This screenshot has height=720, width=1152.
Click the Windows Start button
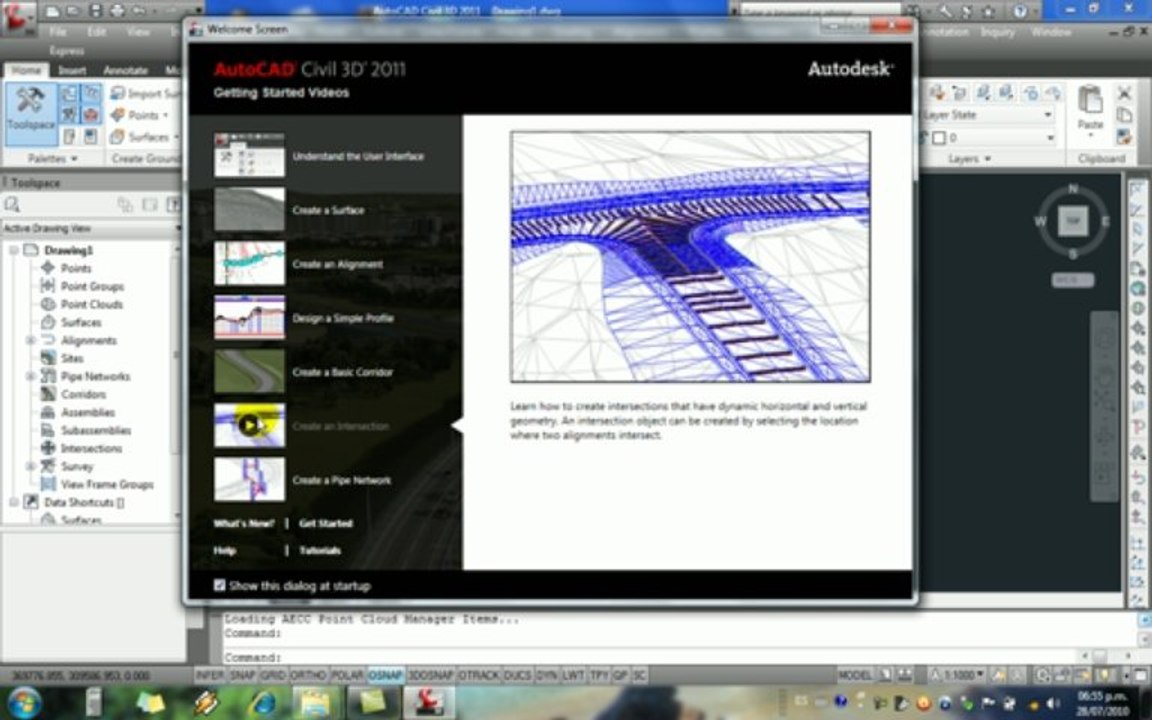(x=26, y=701)
